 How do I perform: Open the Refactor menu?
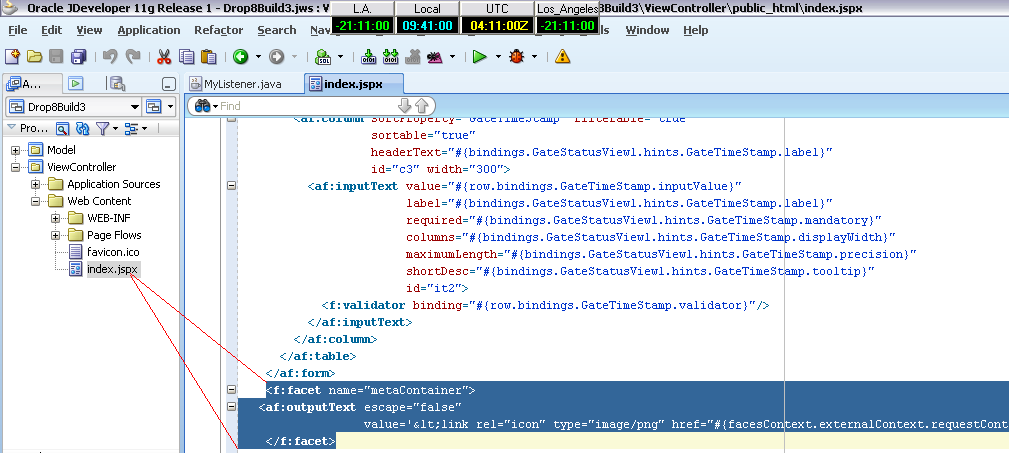[218, 30]
